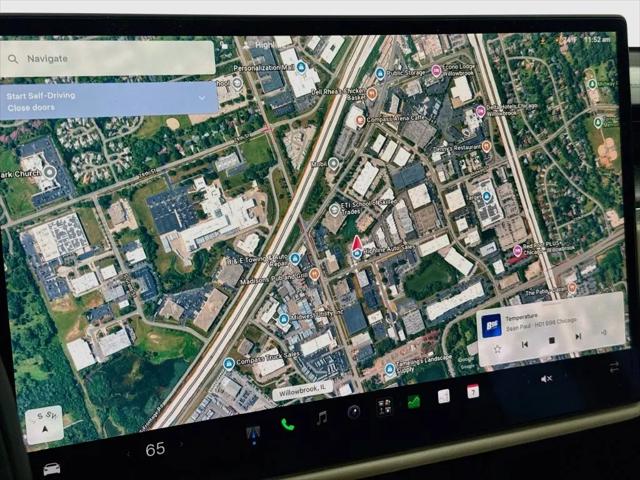Expand the Start Self-Driving panel chevron
Image resolution: width=640 pixels, height=480 pixels.
point(202,98)
